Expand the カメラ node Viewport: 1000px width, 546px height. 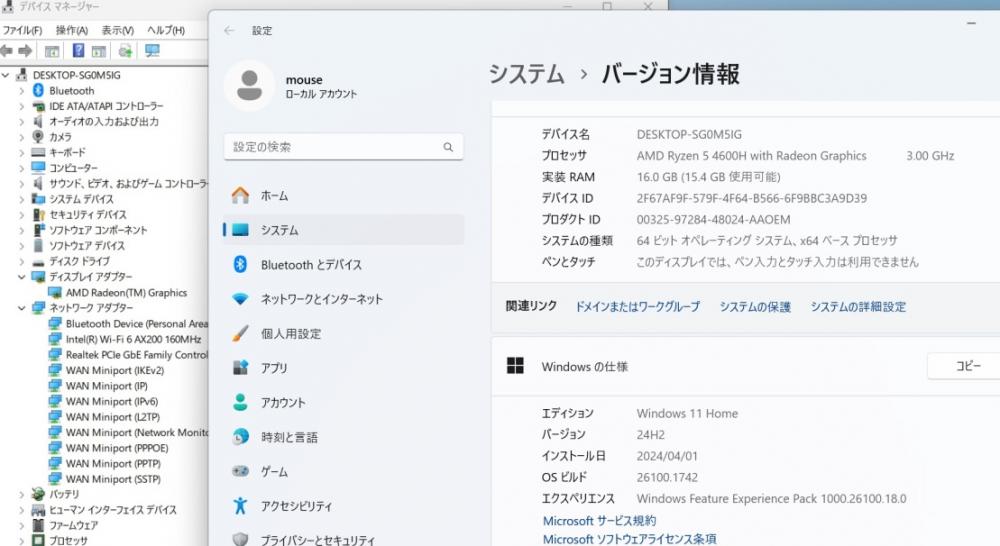pyautogui.click(x=22, y=137)
